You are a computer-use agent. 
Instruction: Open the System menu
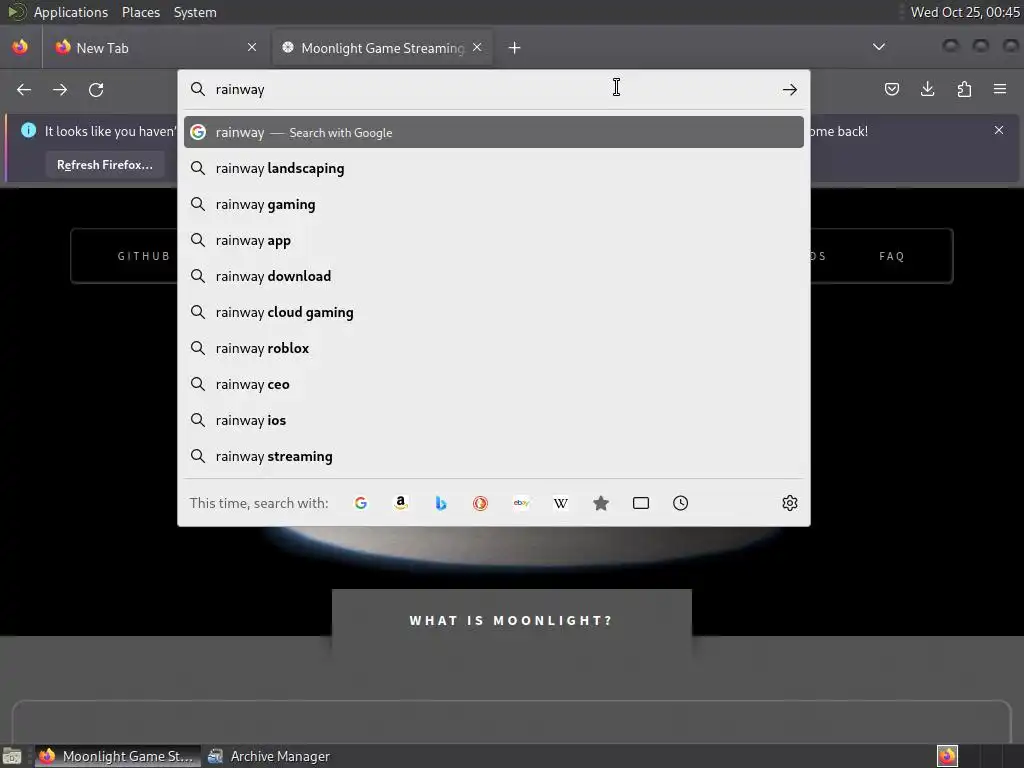click(x=195, y=12)
